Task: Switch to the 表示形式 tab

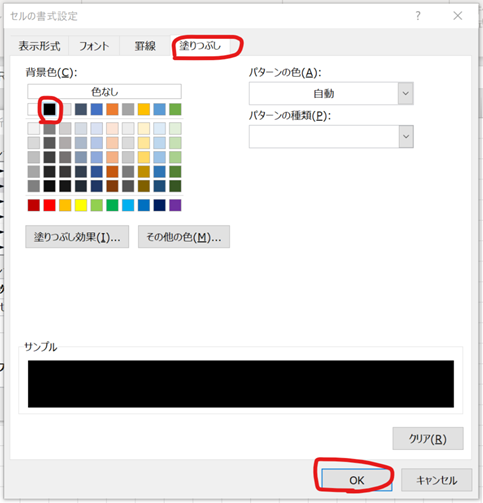Action: (x=39, y=46)
